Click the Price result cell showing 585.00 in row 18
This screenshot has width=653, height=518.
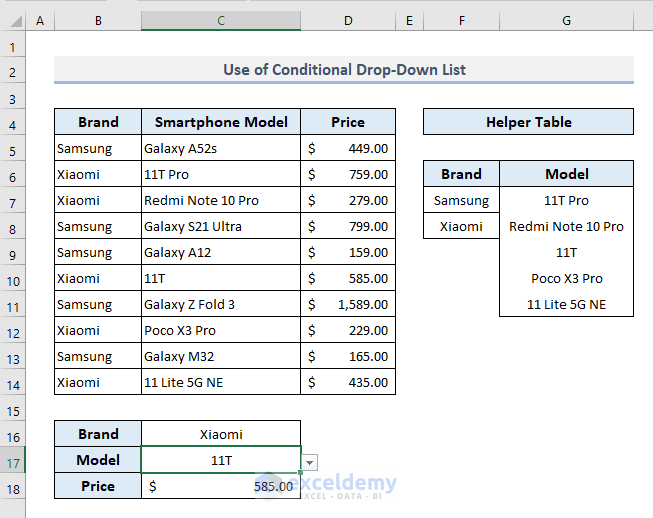[221, 486]
